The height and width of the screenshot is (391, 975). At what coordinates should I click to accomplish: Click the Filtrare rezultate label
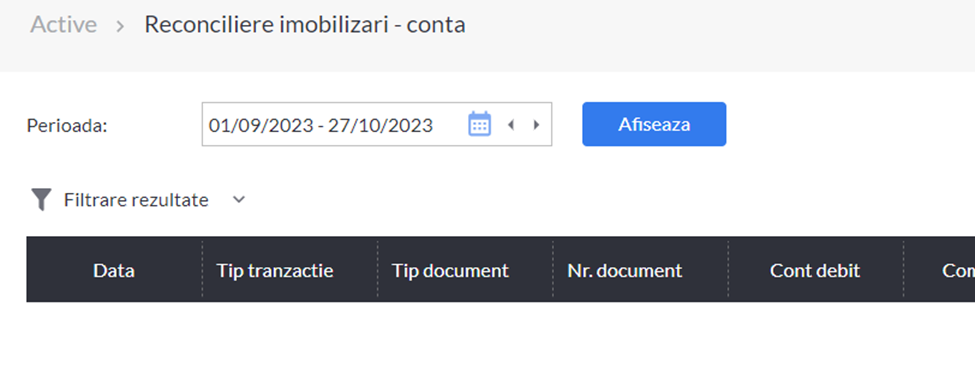(x=136, y=200)
